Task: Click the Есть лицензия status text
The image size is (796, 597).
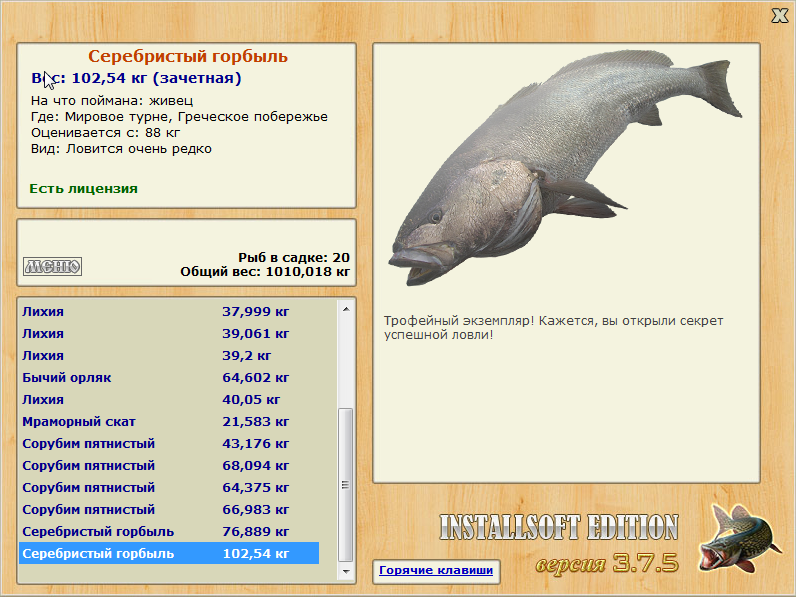Action: point(83,188)
